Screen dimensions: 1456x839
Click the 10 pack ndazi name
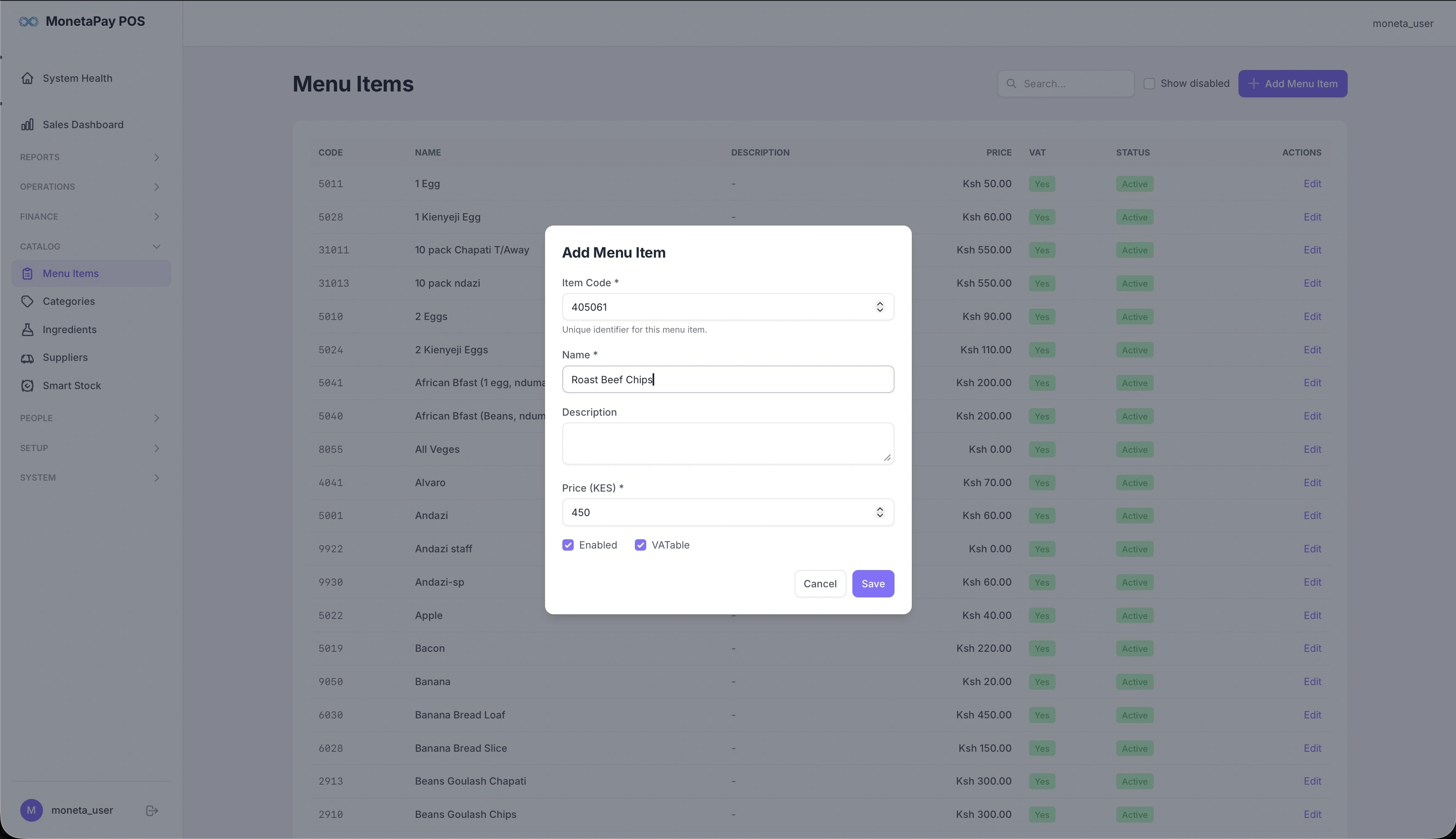coord(448,283)
